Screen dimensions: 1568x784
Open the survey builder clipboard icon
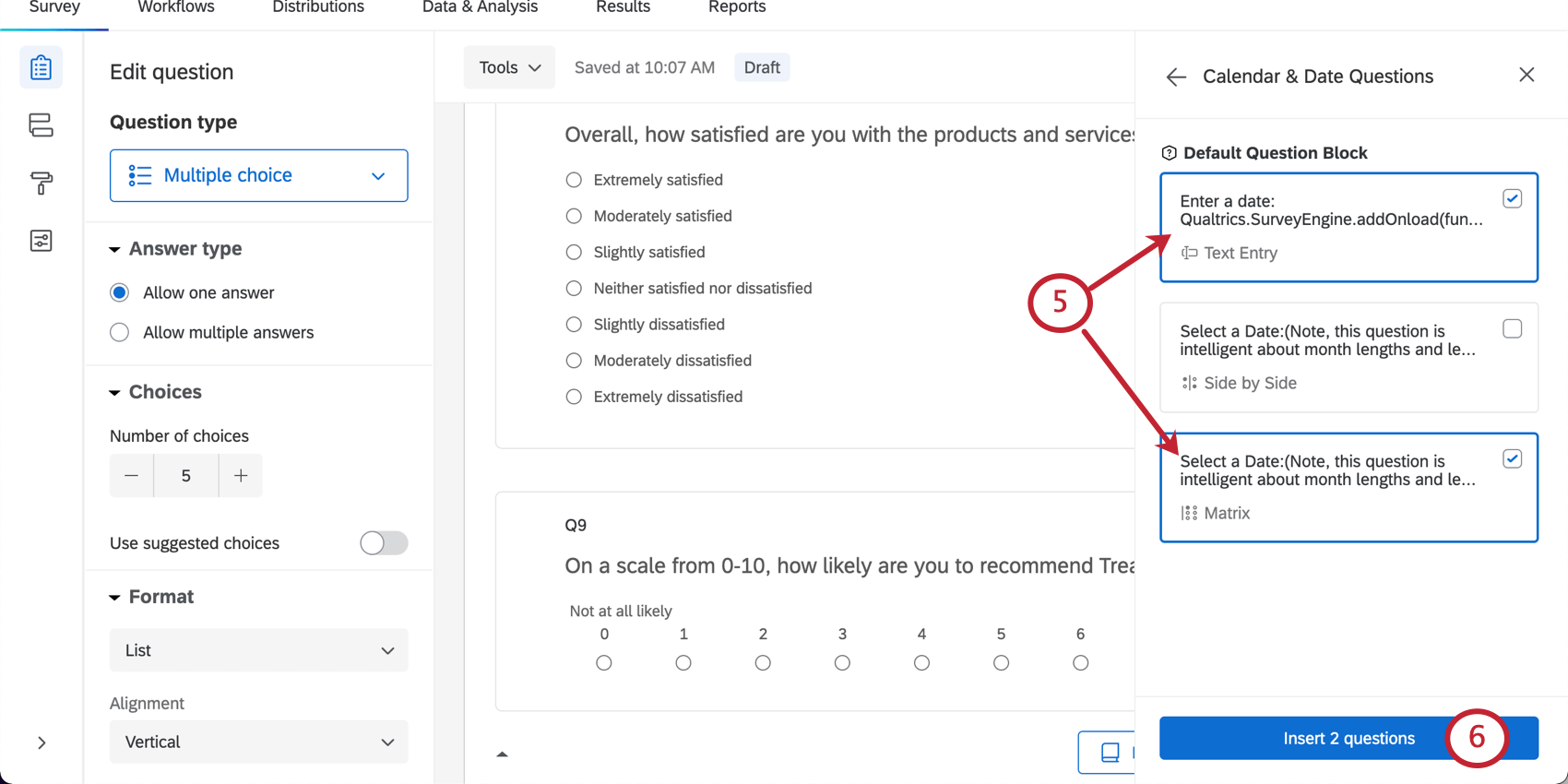41,67
